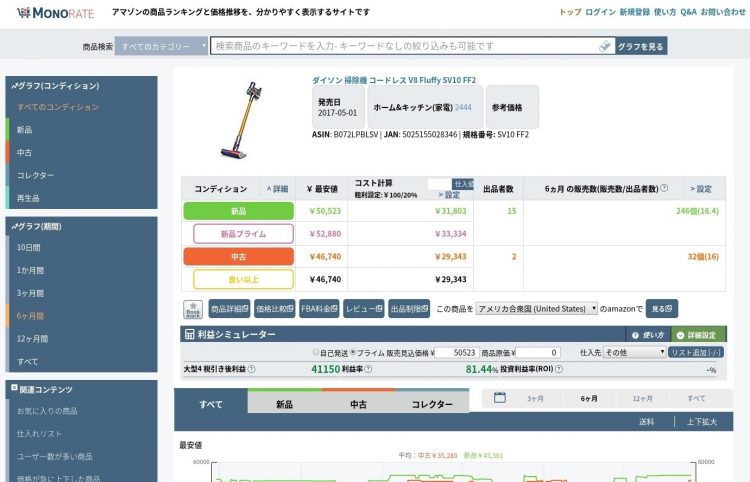Select 10日間 in period sidebar
Screen dimensions: 750x482
point(29,248)
